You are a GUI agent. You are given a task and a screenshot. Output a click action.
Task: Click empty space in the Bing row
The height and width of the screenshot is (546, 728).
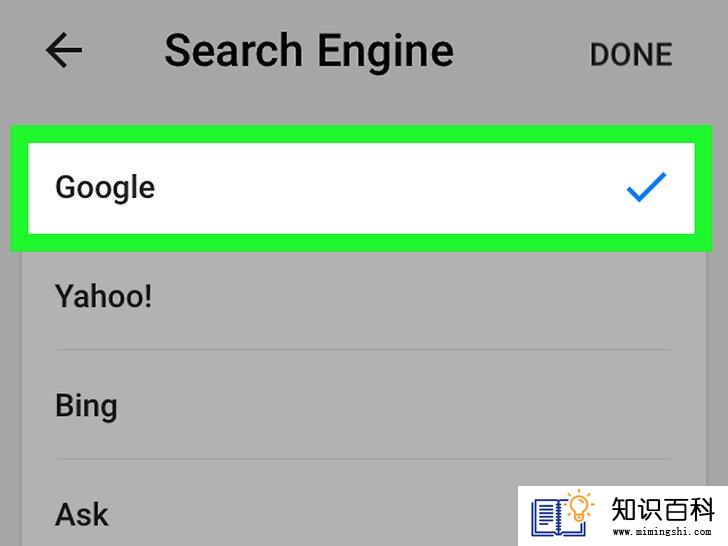coord(395,405)
